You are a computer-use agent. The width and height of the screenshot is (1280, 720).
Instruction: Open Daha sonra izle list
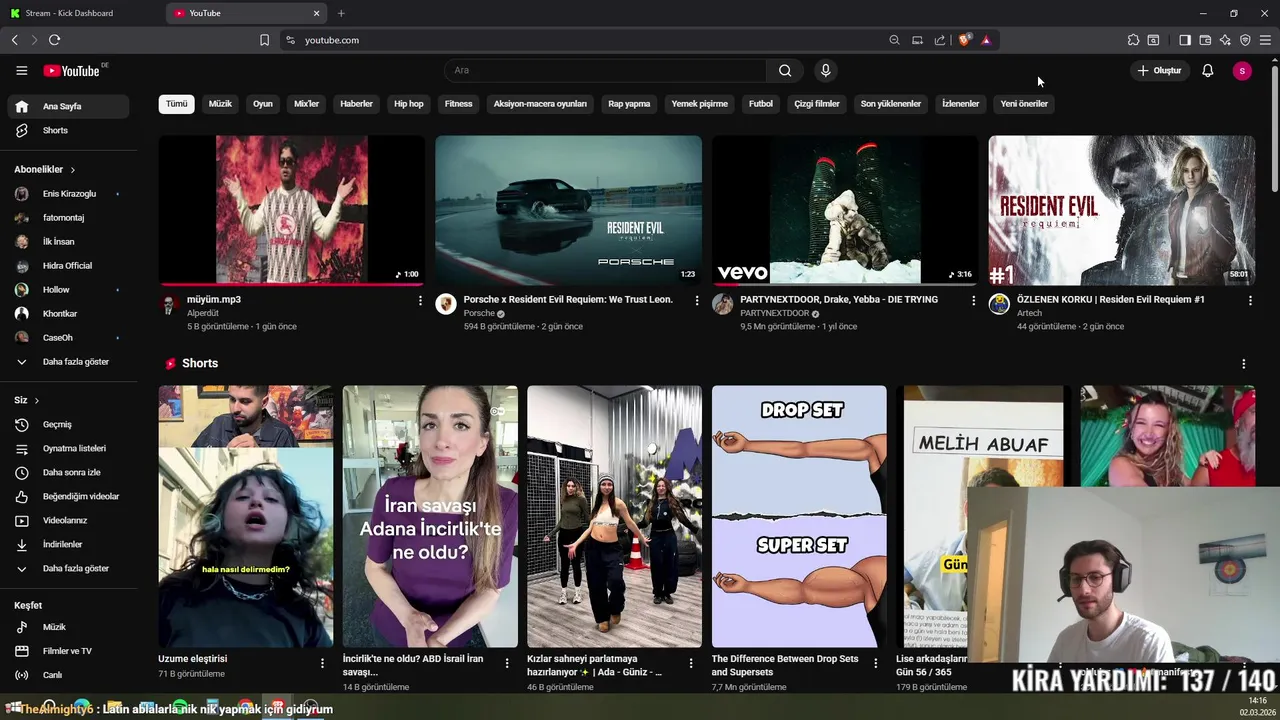click(68, 472)
